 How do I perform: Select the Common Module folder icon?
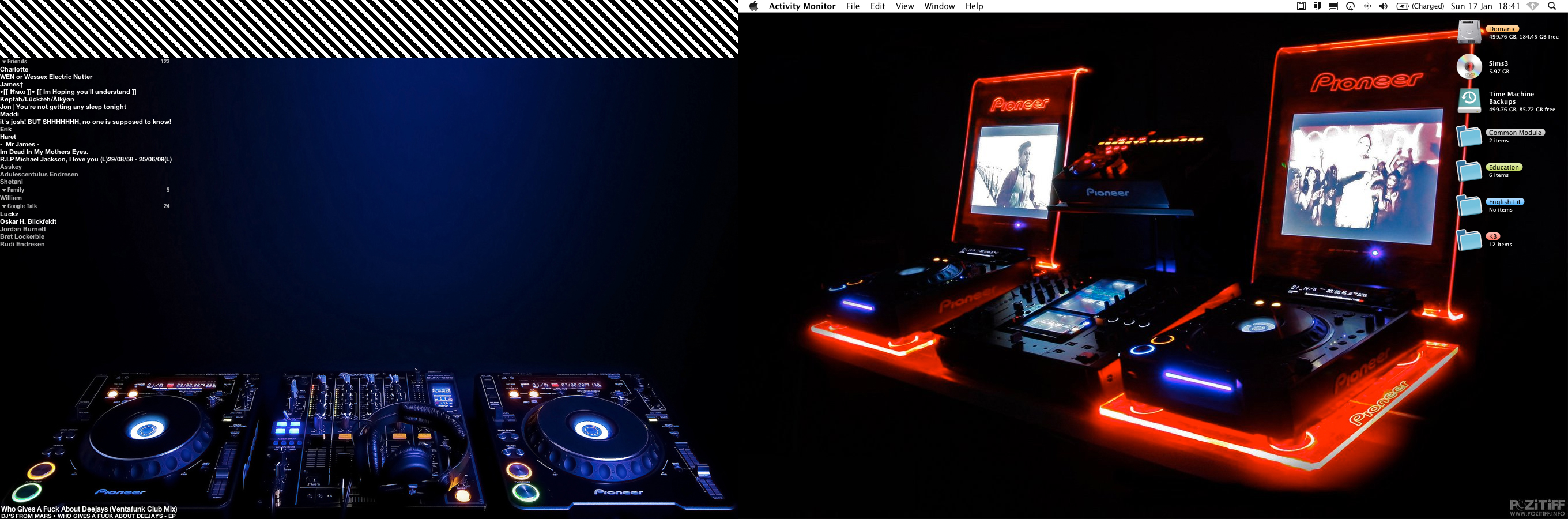[1469, 136]
